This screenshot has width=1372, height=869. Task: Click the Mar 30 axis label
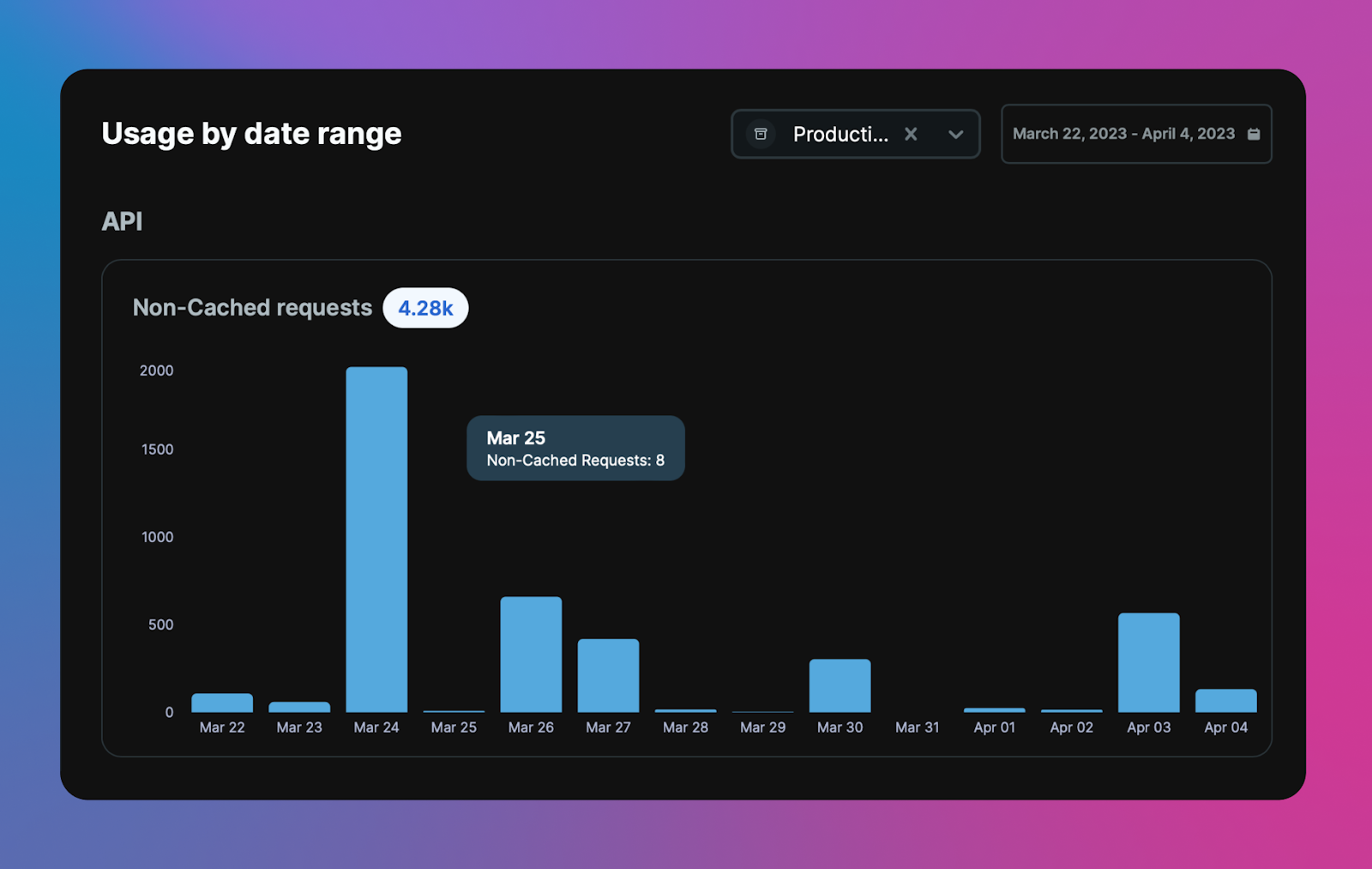pos(839,727)
